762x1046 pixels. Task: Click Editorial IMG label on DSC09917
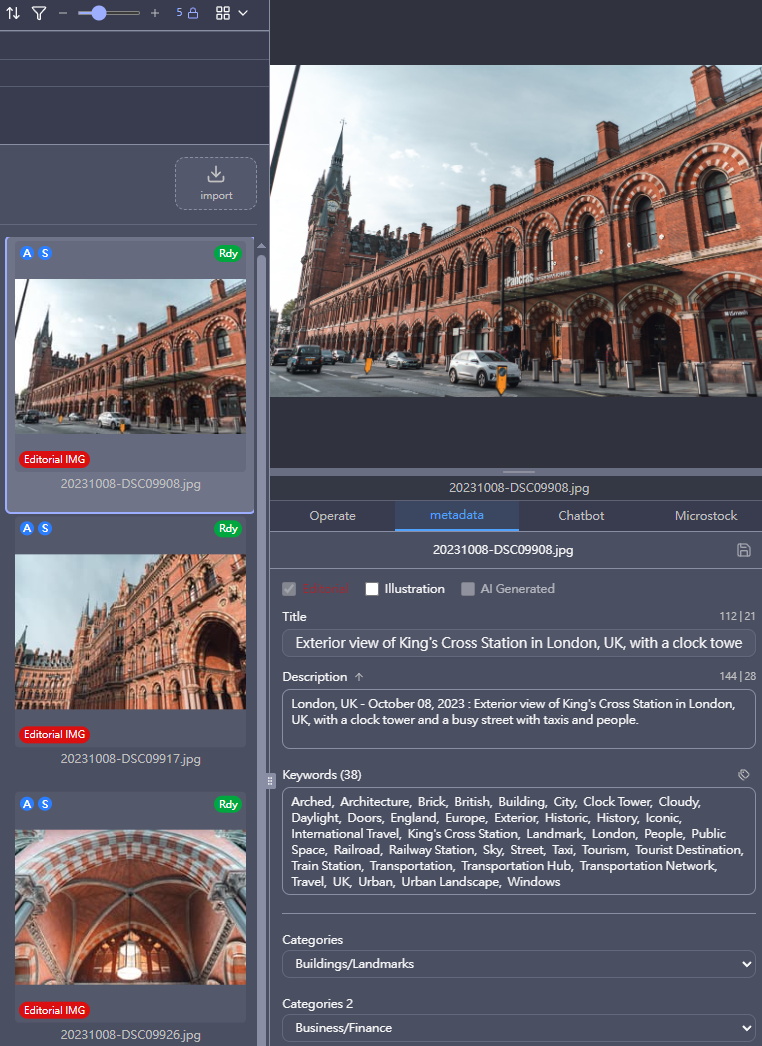[x=55, y=734]
